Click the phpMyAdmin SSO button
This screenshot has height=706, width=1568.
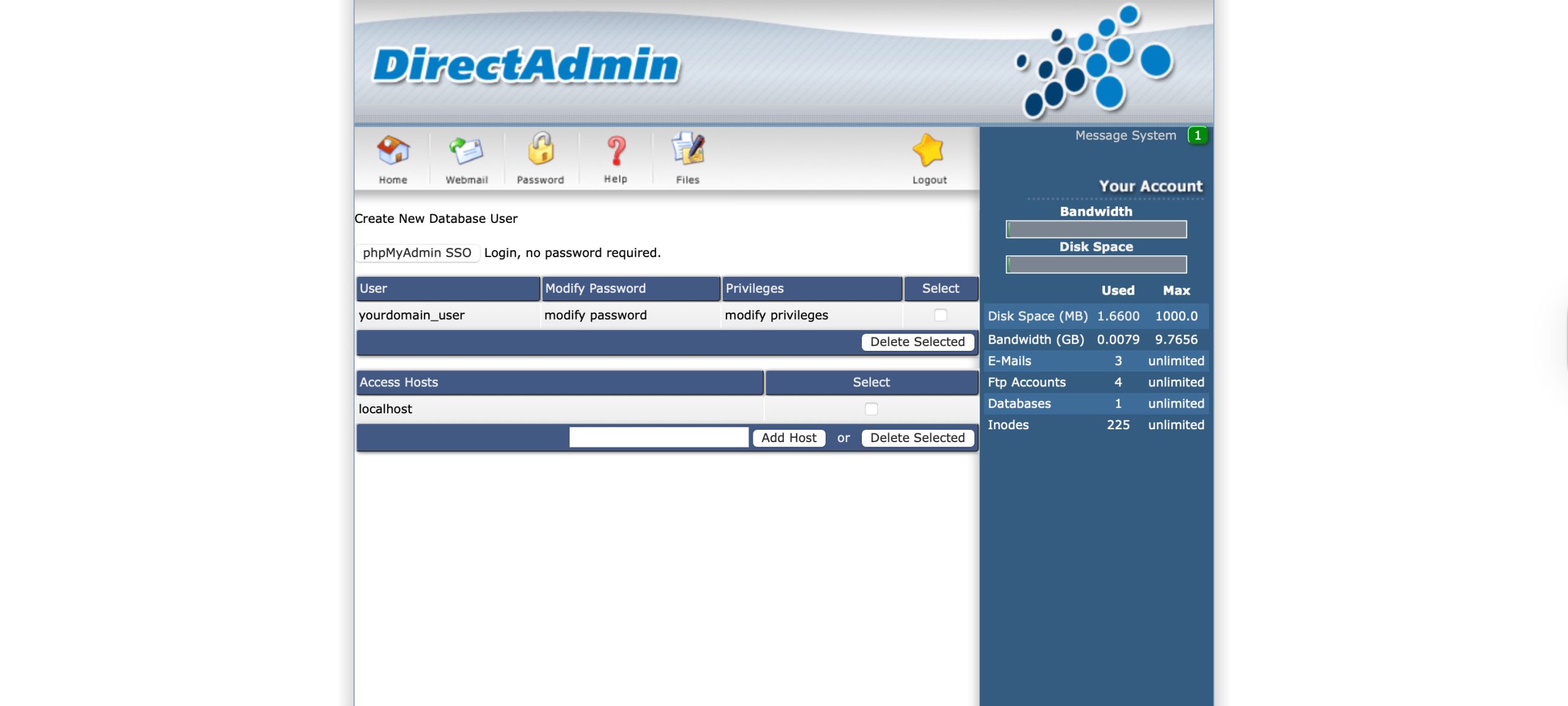click(417, 253)
